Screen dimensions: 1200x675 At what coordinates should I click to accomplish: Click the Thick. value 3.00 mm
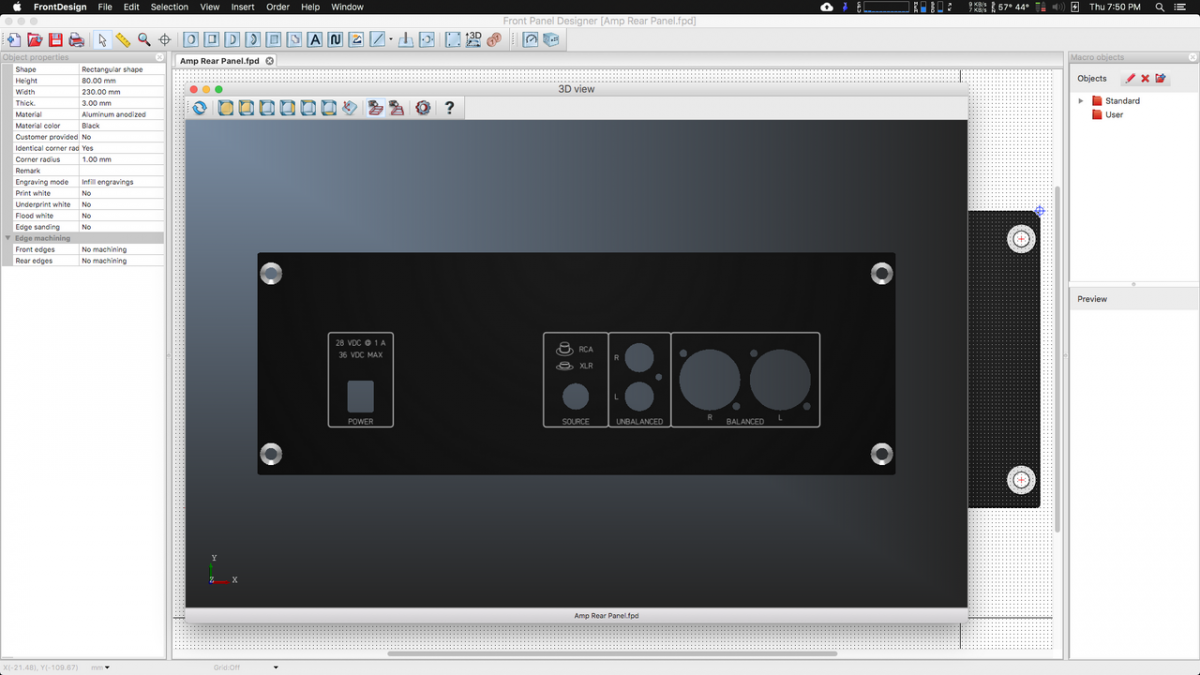[122, 103]
